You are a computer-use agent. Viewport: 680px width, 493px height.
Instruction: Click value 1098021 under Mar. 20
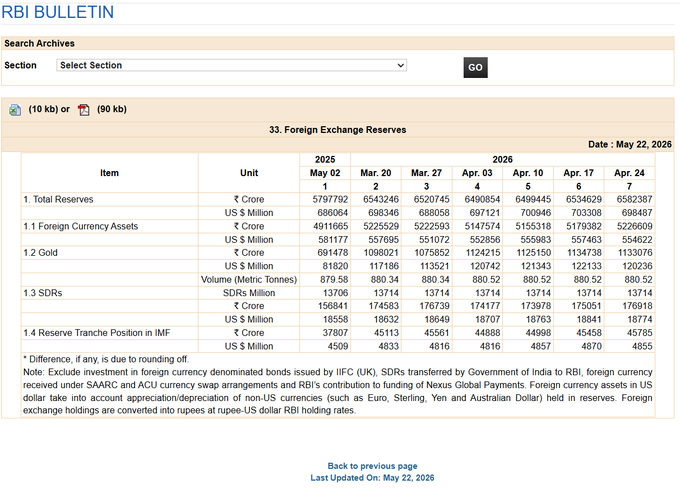(x=381, y=253)
